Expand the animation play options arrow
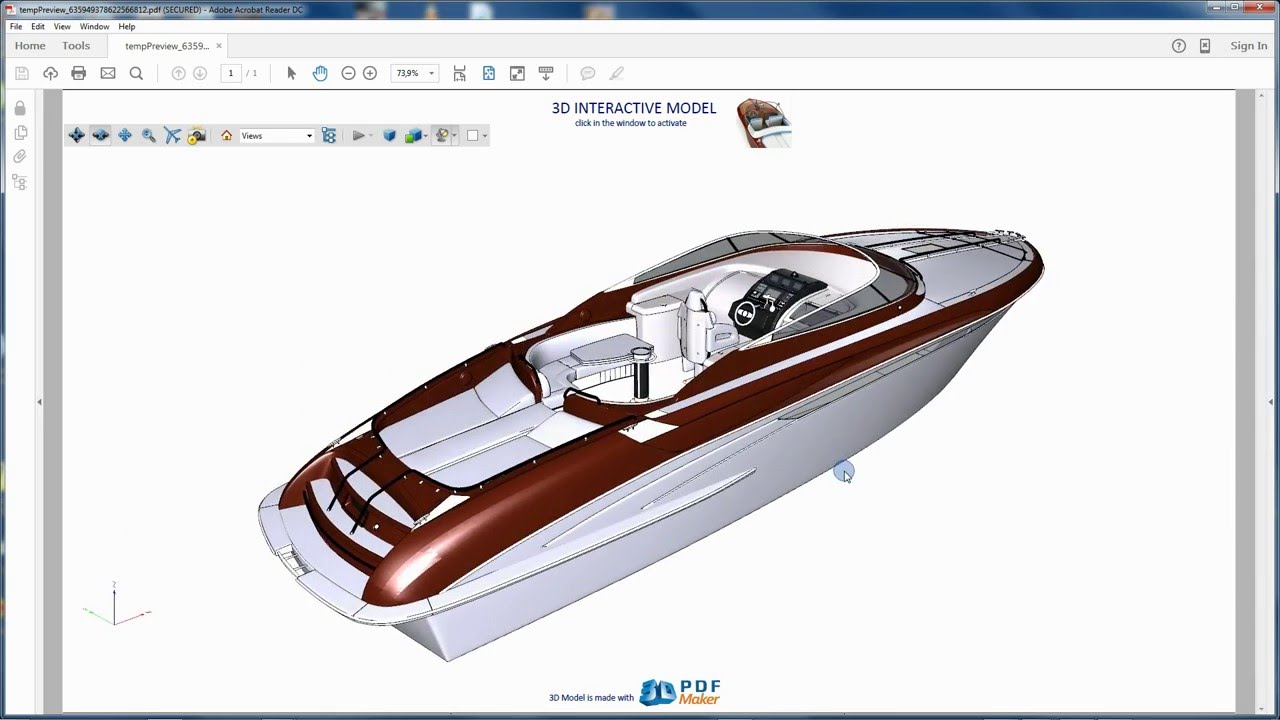Viewport: 1280px width, 720px height. click(371, 136)
